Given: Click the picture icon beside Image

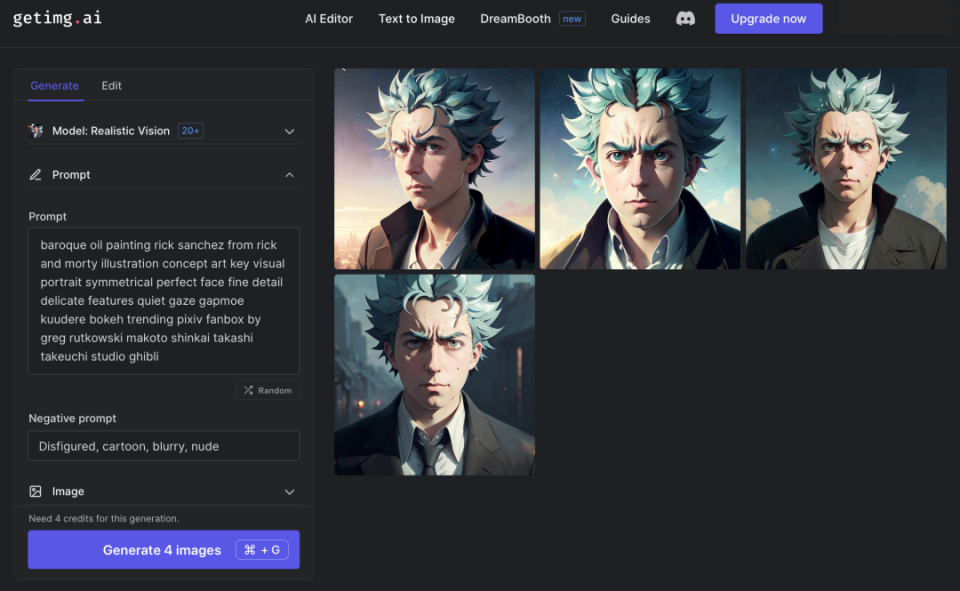Looking at the screenshot, I should point(36,491).
